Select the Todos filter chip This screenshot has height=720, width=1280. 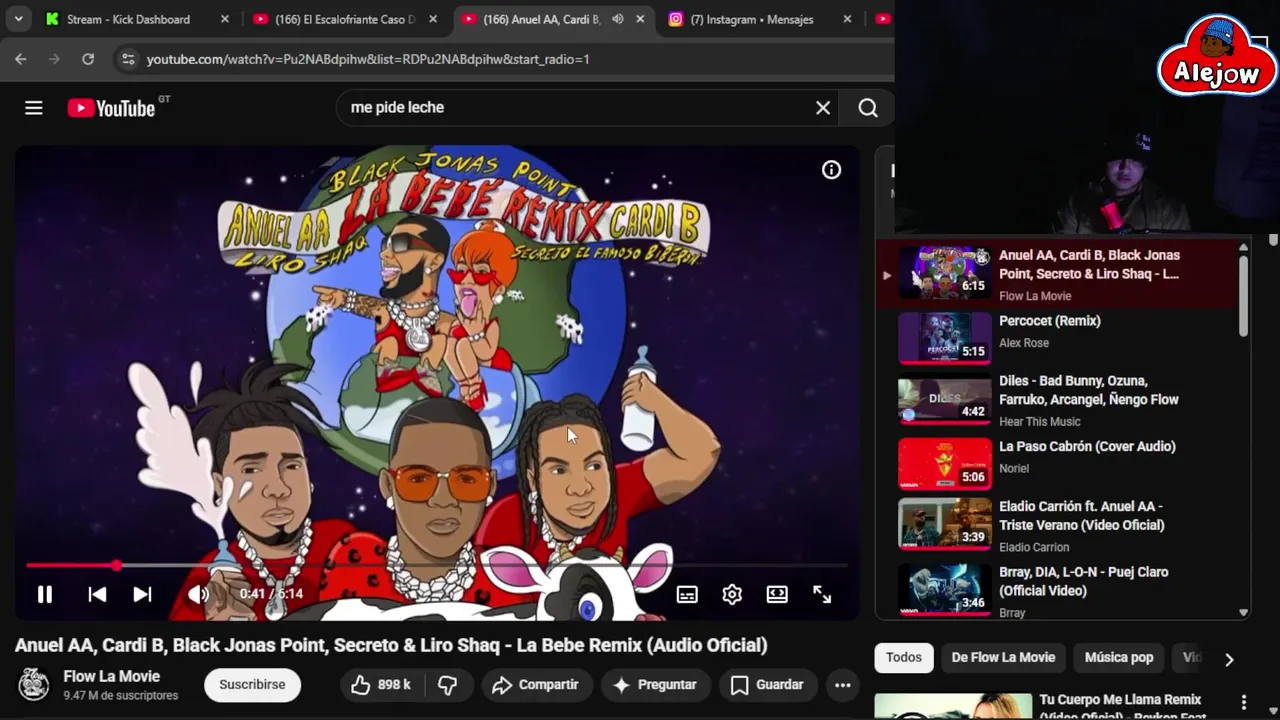[x=903, y=658]
